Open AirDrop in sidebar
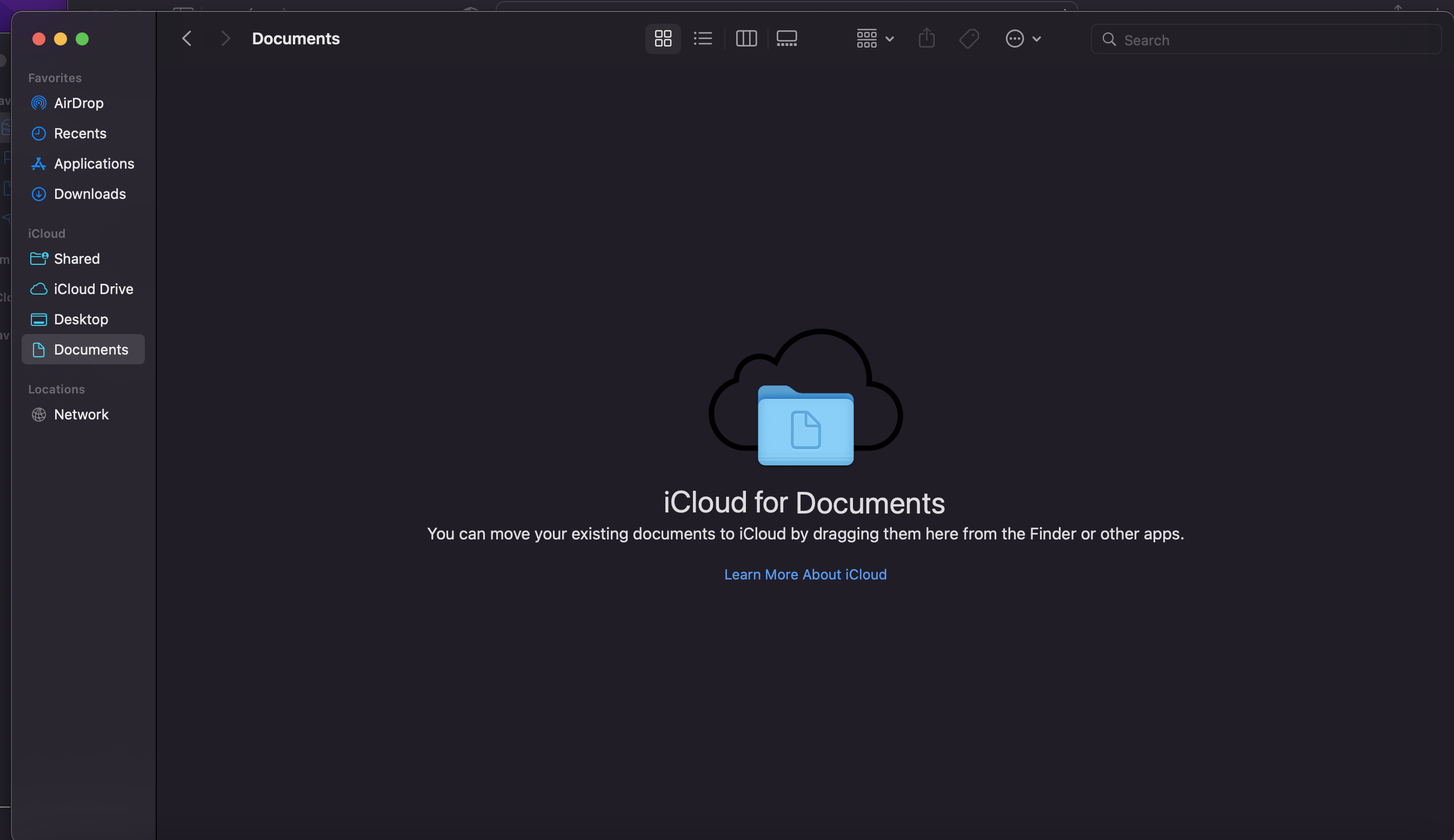This screenshot has height=840, width=1454. 78,103
